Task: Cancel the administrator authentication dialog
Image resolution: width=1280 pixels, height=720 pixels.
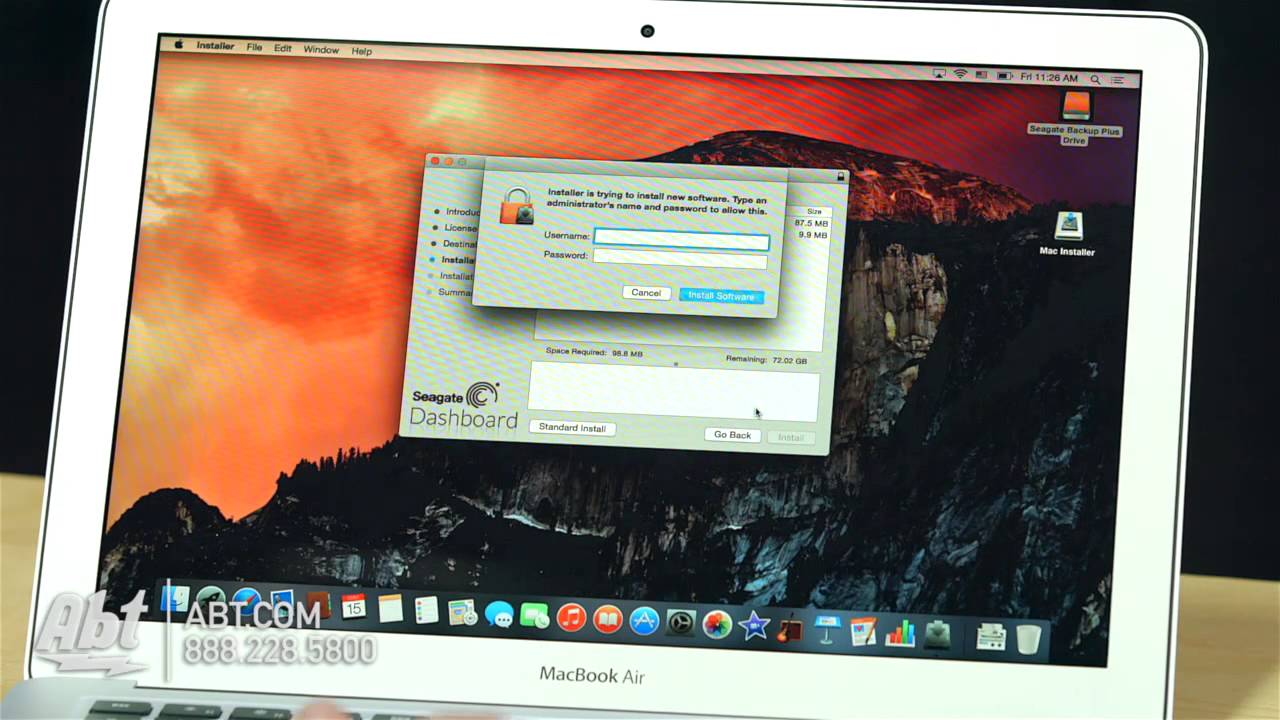Action: [646, 293]
